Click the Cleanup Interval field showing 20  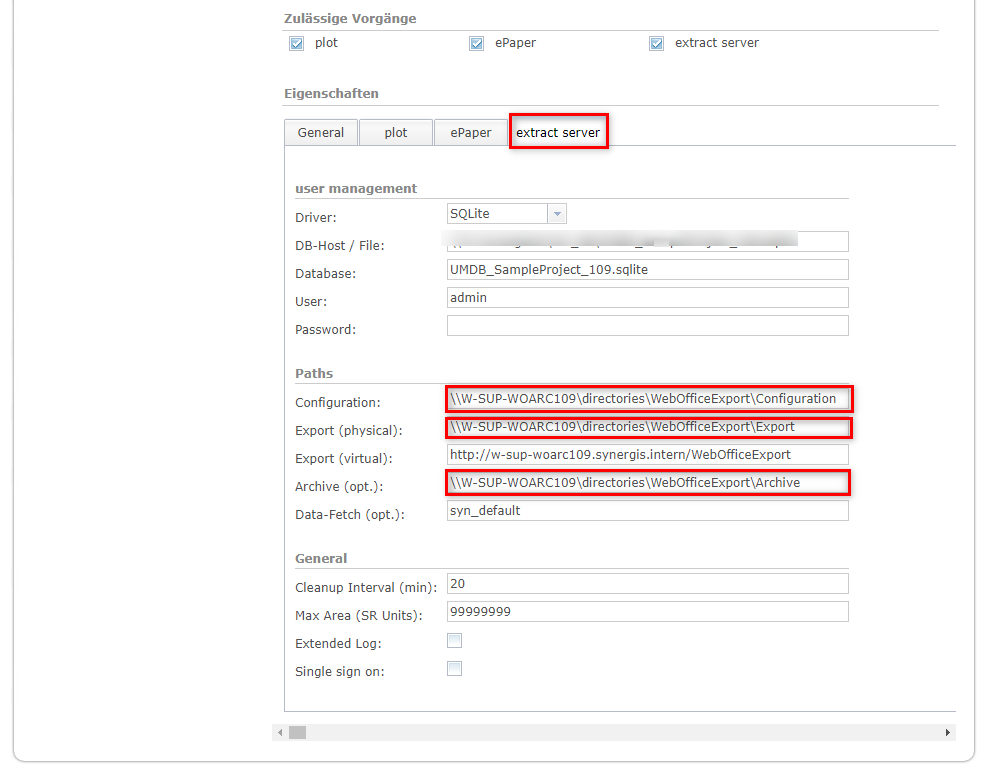pyautogui.click(x=647, y=583)
